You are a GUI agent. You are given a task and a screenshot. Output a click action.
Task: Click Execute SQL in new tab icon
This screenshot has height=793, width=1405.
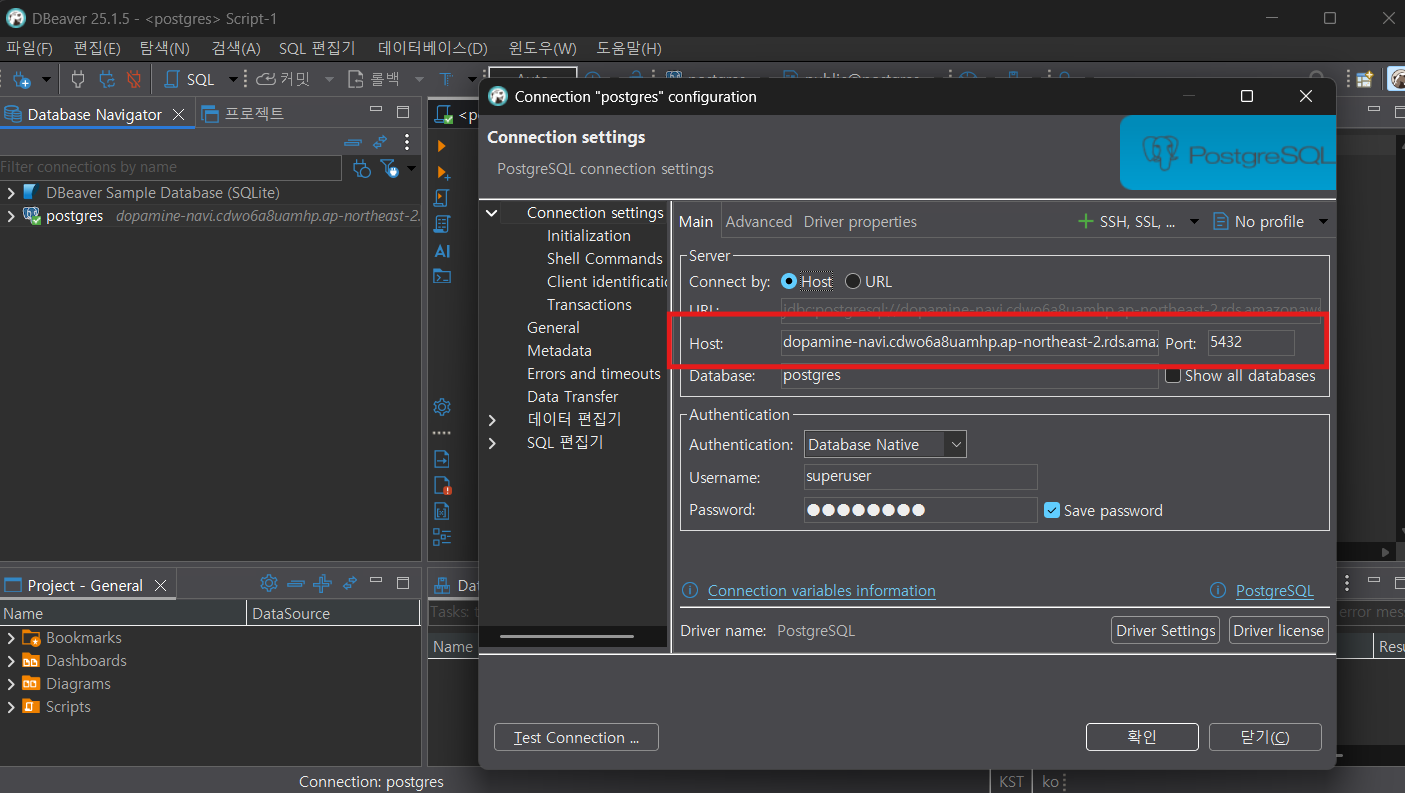click(x=442, y=172)
